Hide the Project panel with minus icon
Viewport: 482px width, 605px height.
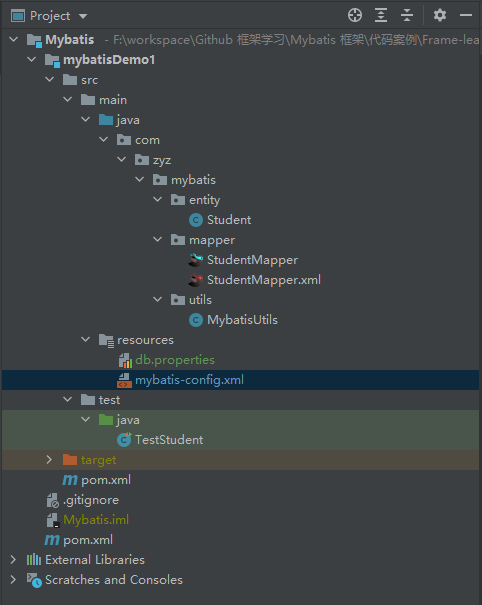click(466, 15)
